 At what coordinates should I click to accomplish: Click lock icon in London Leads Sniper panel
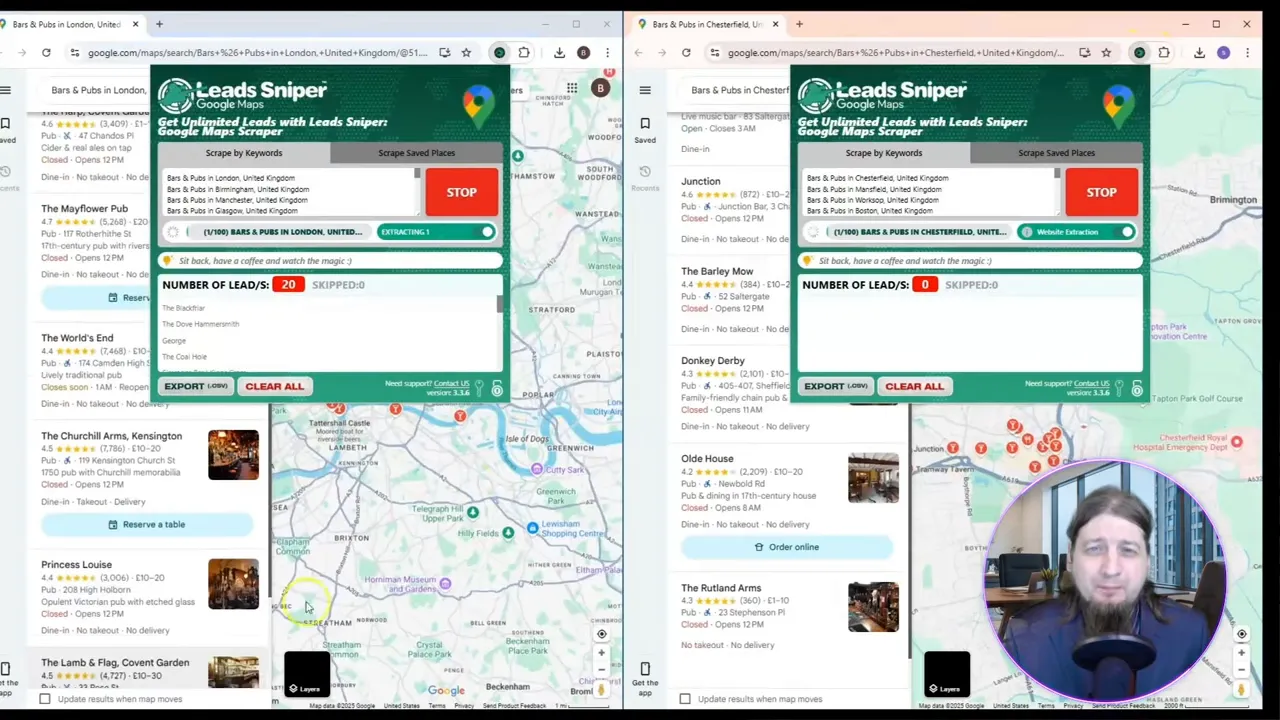pos(497,389)
